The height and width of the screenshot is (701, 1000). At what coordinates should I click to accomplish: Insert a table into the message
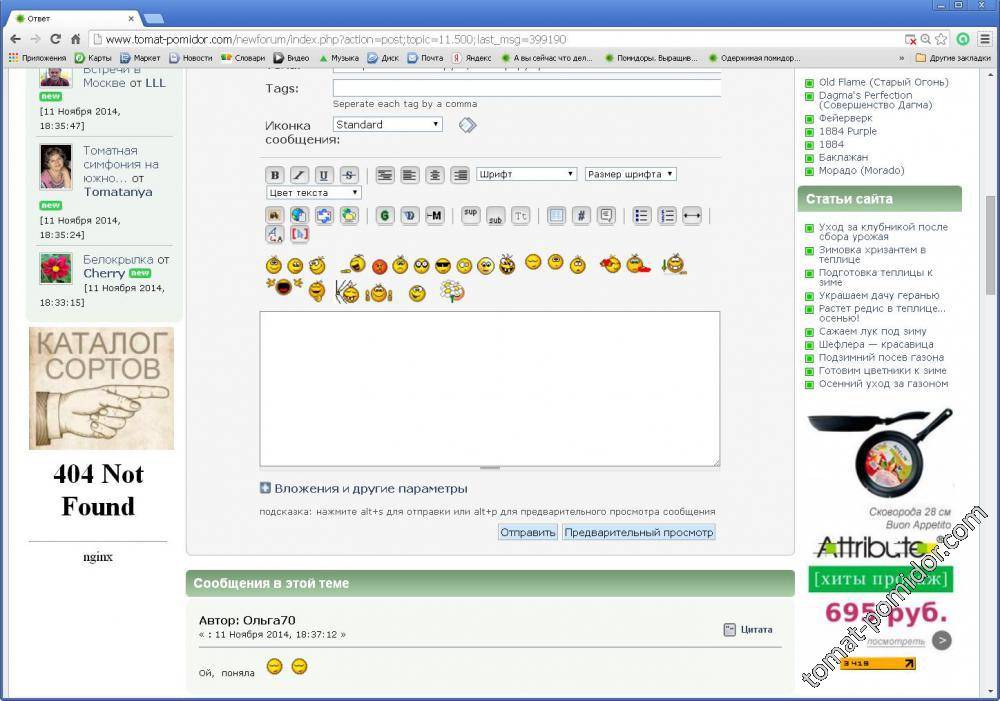(x=556, y=215)
